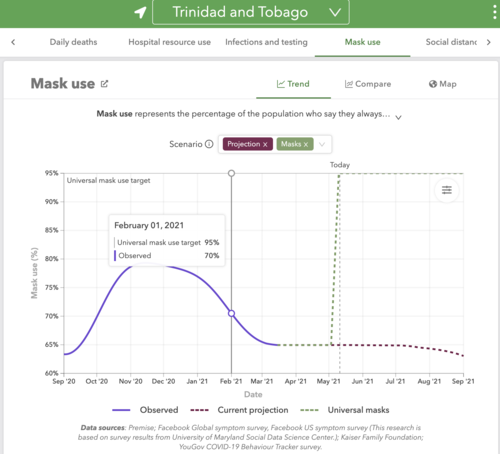Viewport: 500px width, 454px height.
Task: Switch to Daily deaths tab
Action: [73, 42]
